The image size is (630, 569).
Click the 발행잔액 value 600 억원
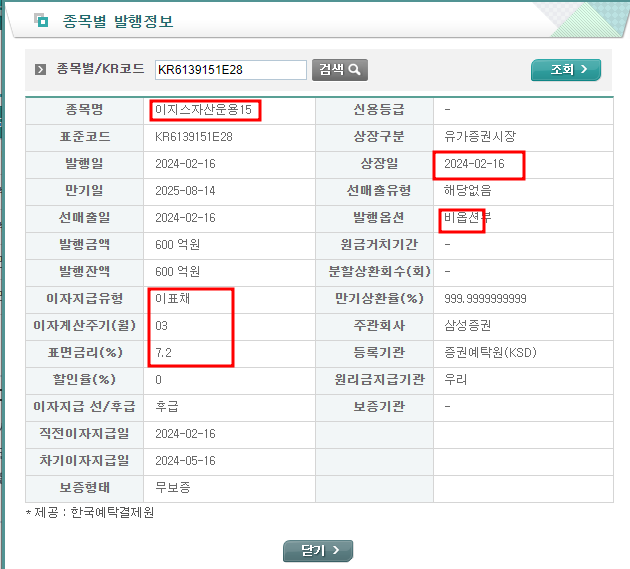point(178,272)
